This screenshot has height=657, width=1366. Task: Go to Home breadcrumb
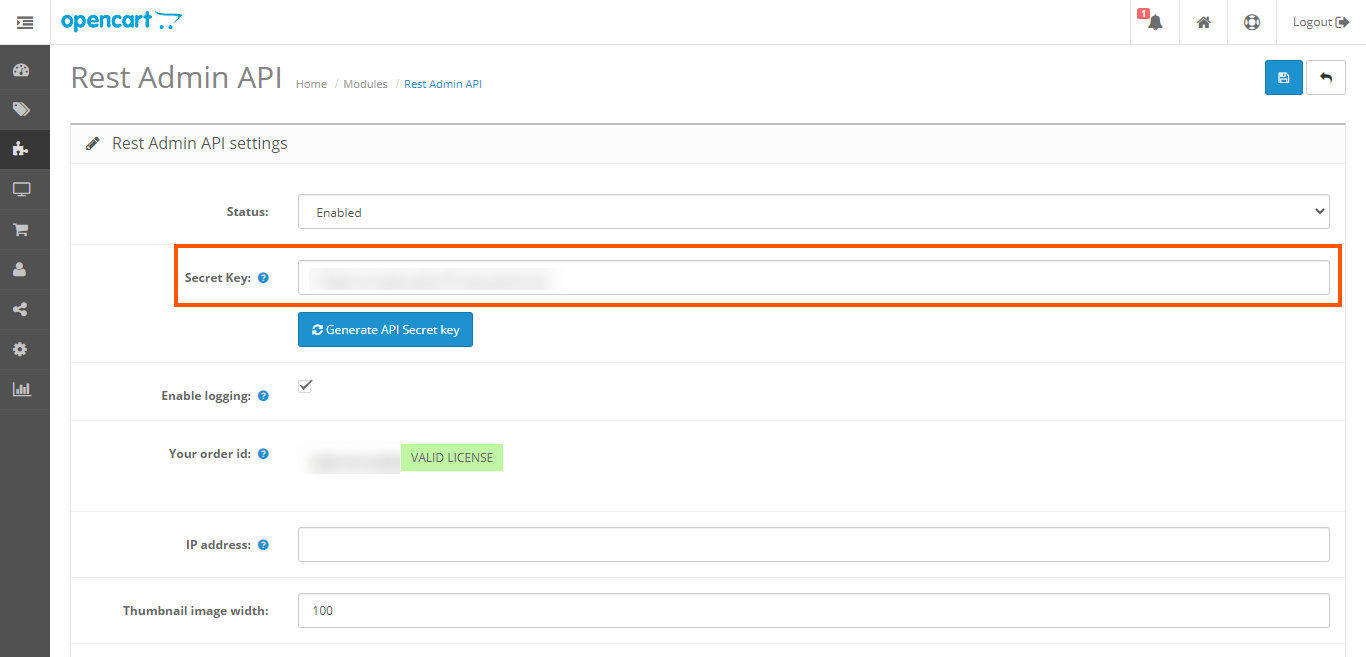pyautogui.click(x=311, y=84)
